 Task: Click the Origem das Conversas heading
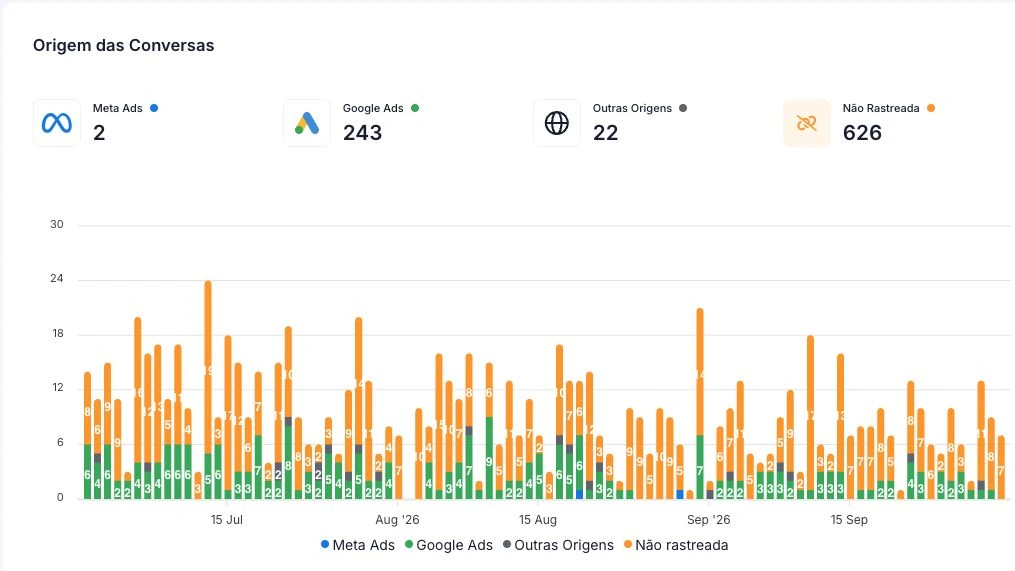pos(124,45)
